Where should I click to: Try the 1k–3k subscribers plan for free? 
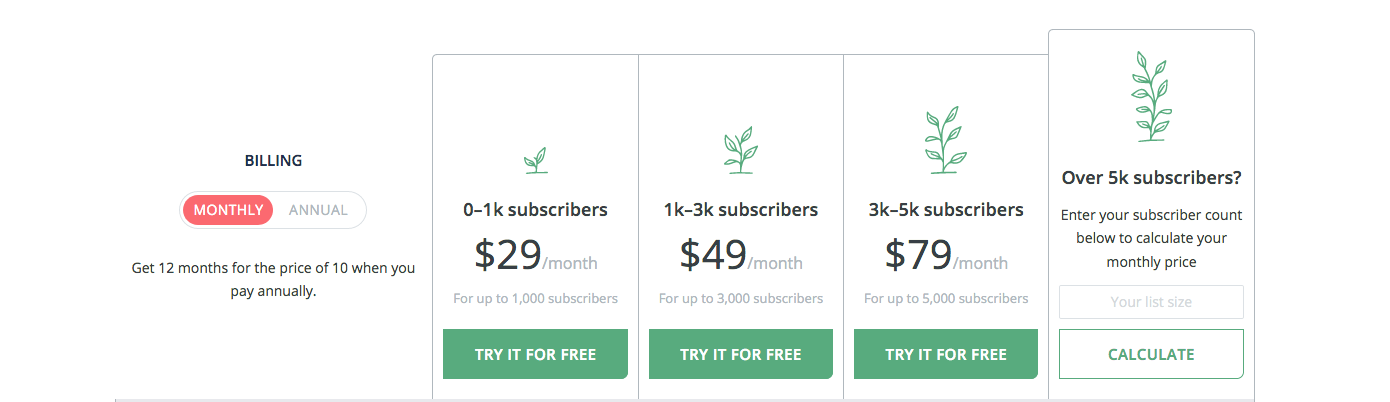pyautogui.click(x=741, y=354)
